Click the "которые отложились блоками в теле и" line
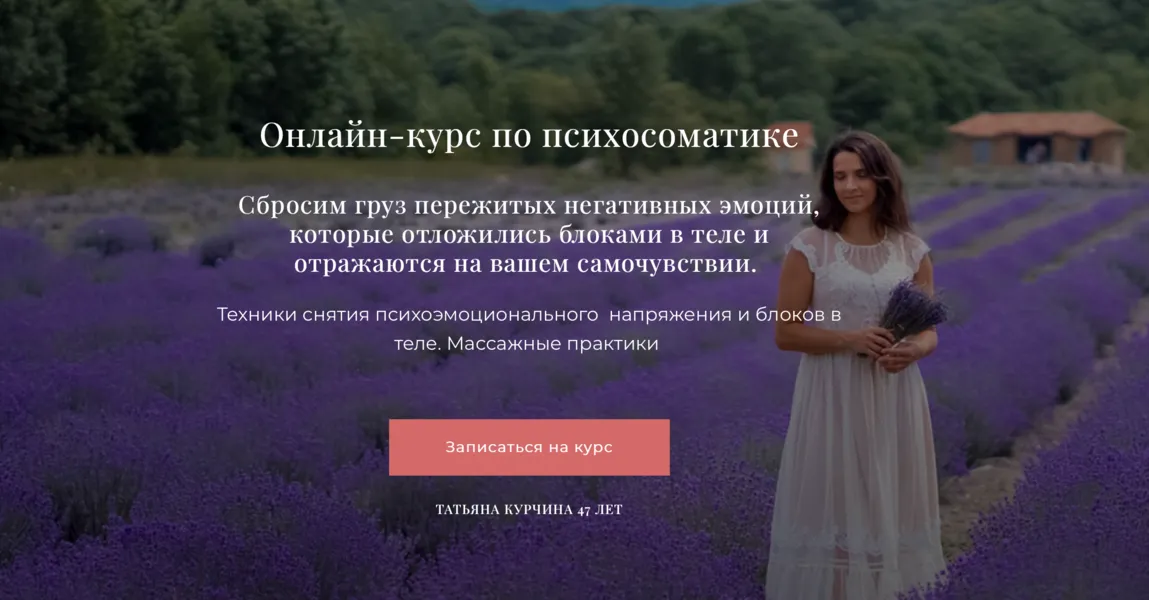The width and height of the screenshot is (1149, 600). tap(529, 234)
